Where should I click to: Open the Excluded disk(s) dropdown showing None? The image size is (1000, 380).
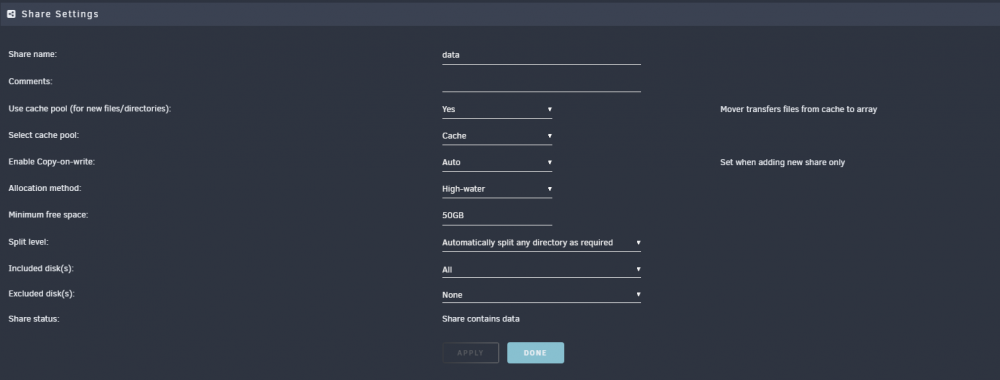[x=541, y=295]
